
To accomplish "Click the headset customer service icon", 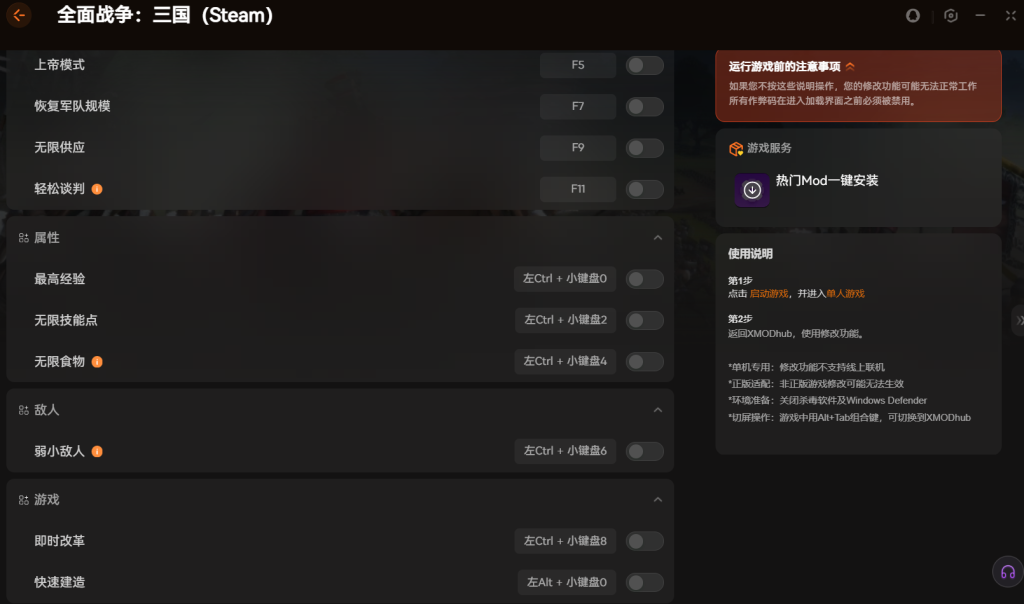I will (1007, 571).
